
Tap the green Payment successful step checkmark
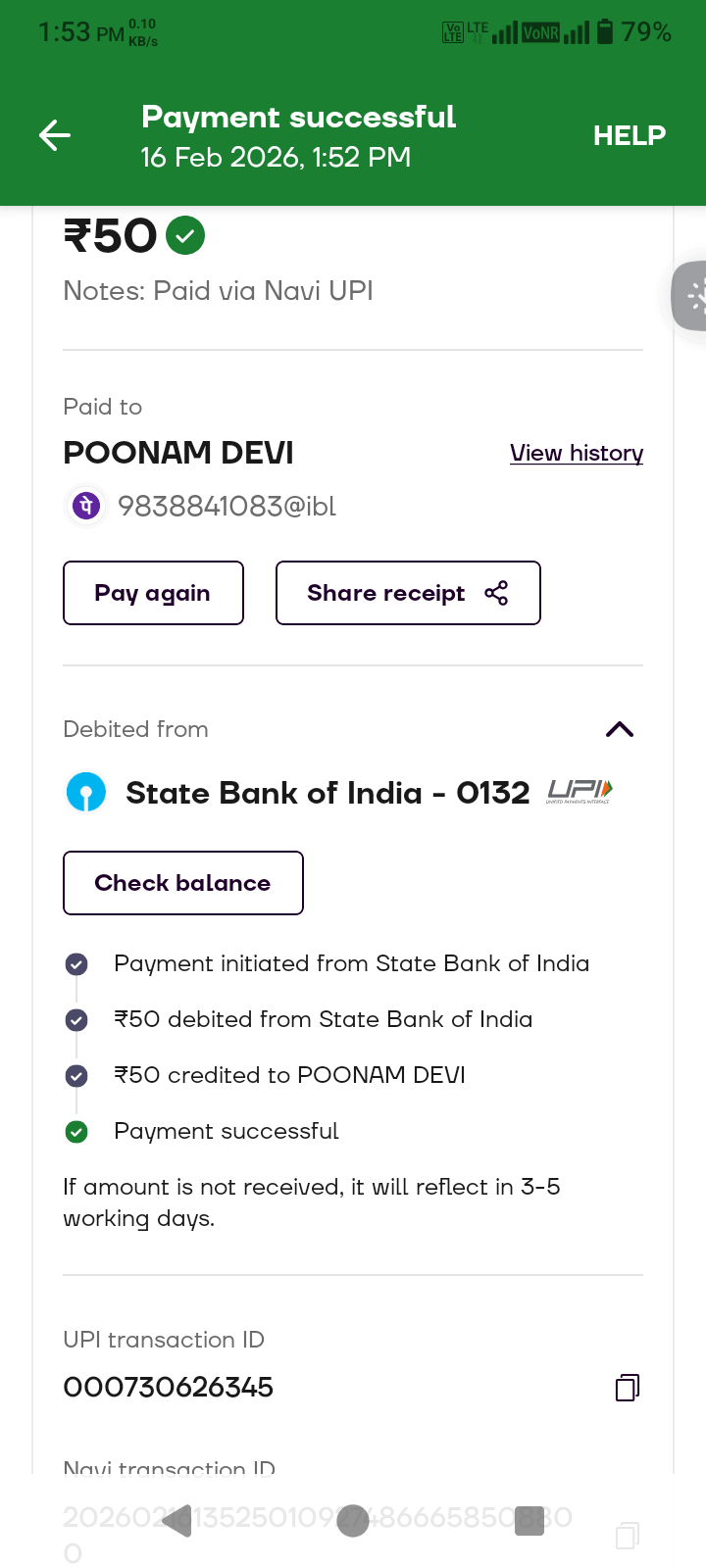click(76, 1132)
